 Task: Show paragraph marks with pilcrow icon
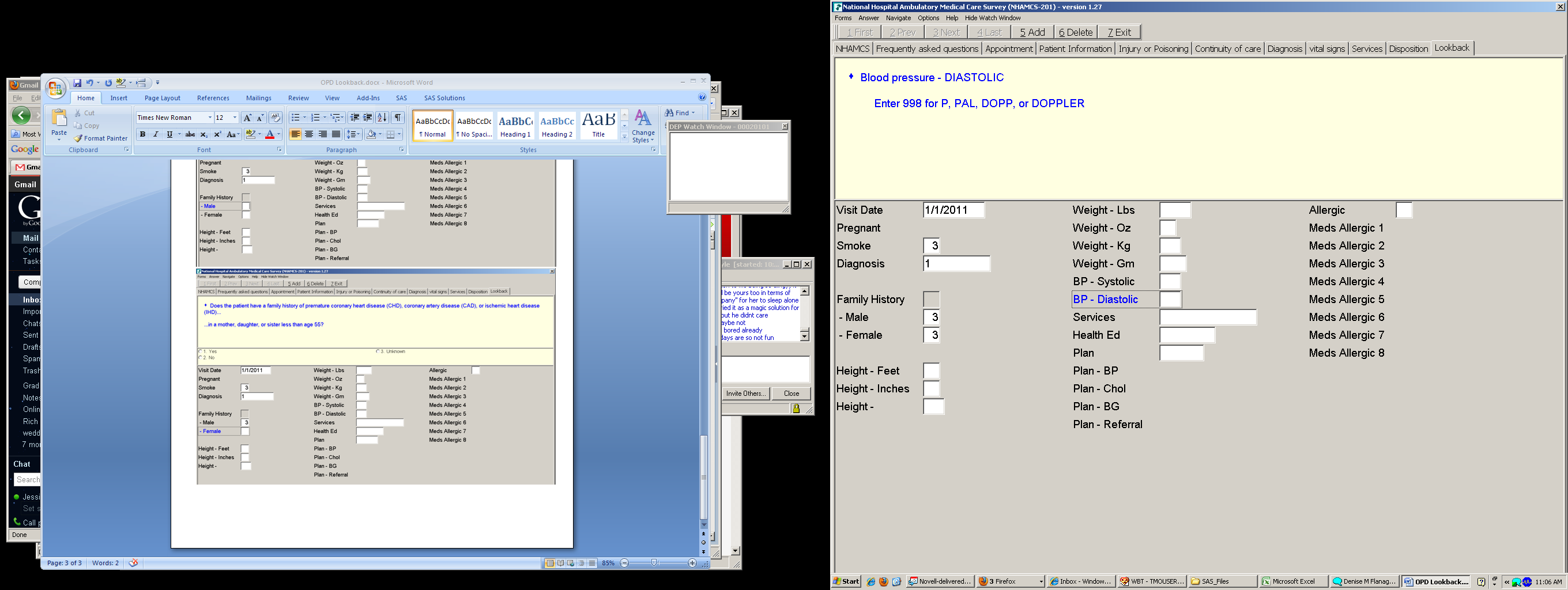point(398,118)
